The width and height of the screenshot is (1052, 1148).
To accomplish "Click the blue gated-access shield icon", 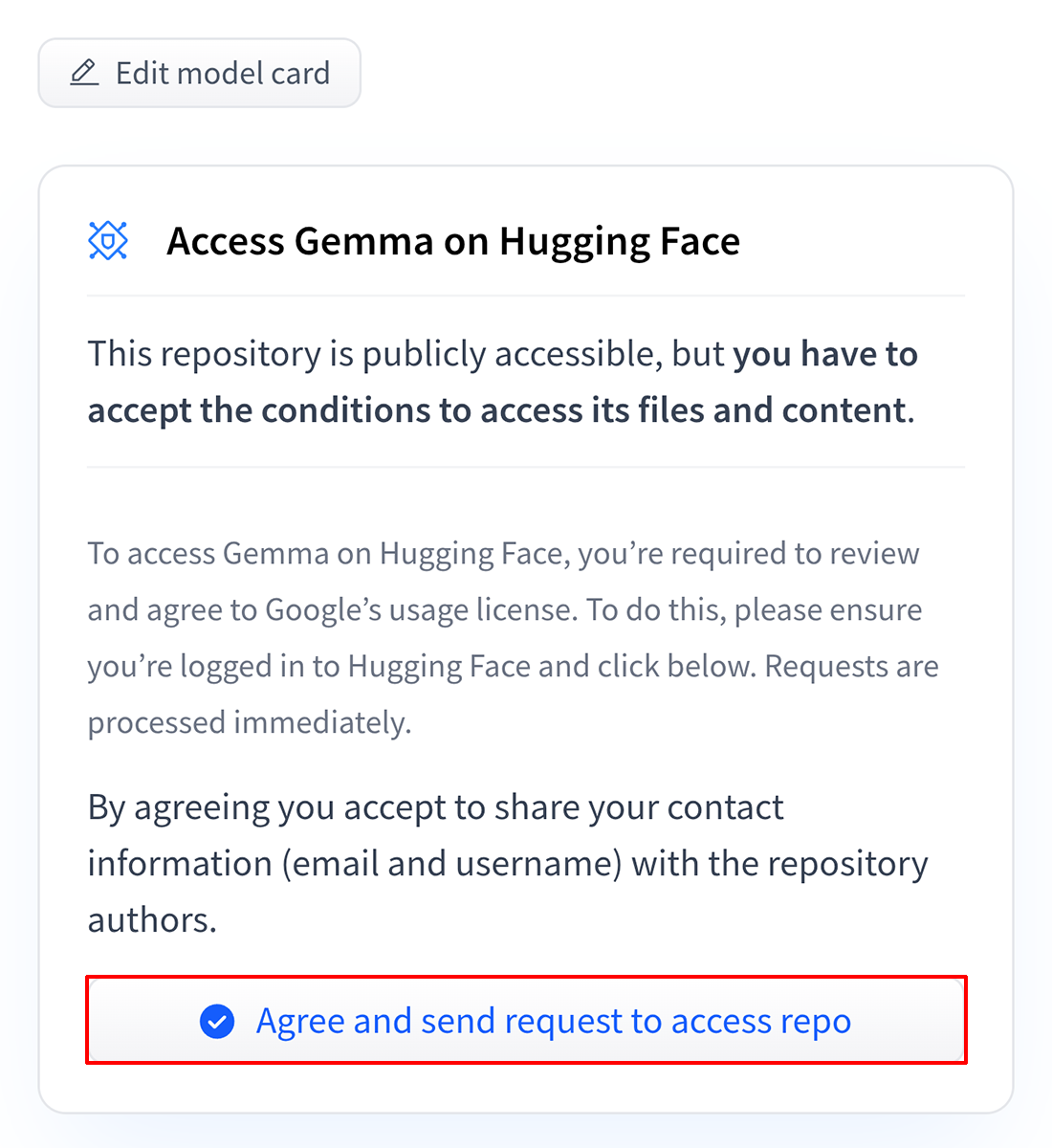I will pos(108,241).
